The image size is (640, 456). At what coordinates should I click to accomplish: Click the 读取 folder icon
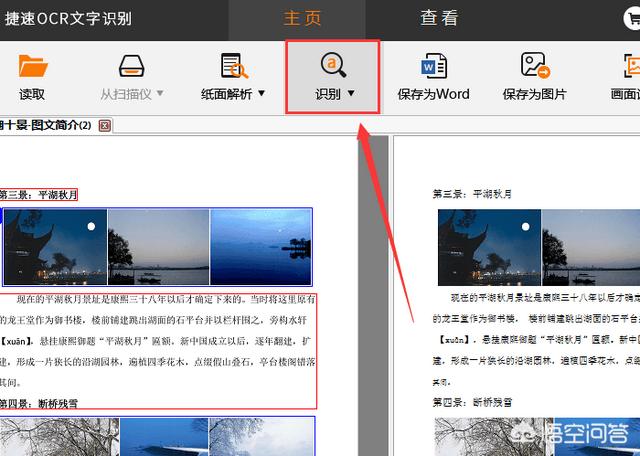pyautogui.click(x=32, y=67)
